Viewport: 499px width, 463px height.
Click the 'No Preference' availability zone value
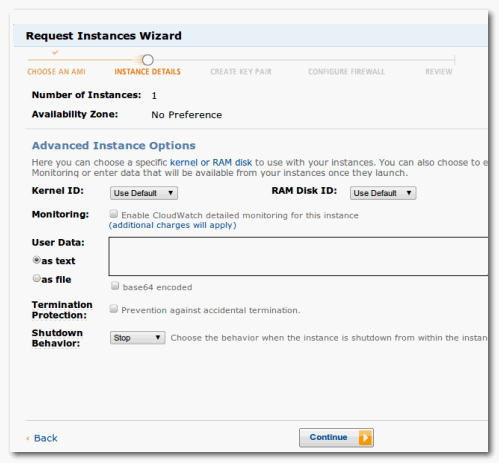pyautogui.click(x=187, y=115)
